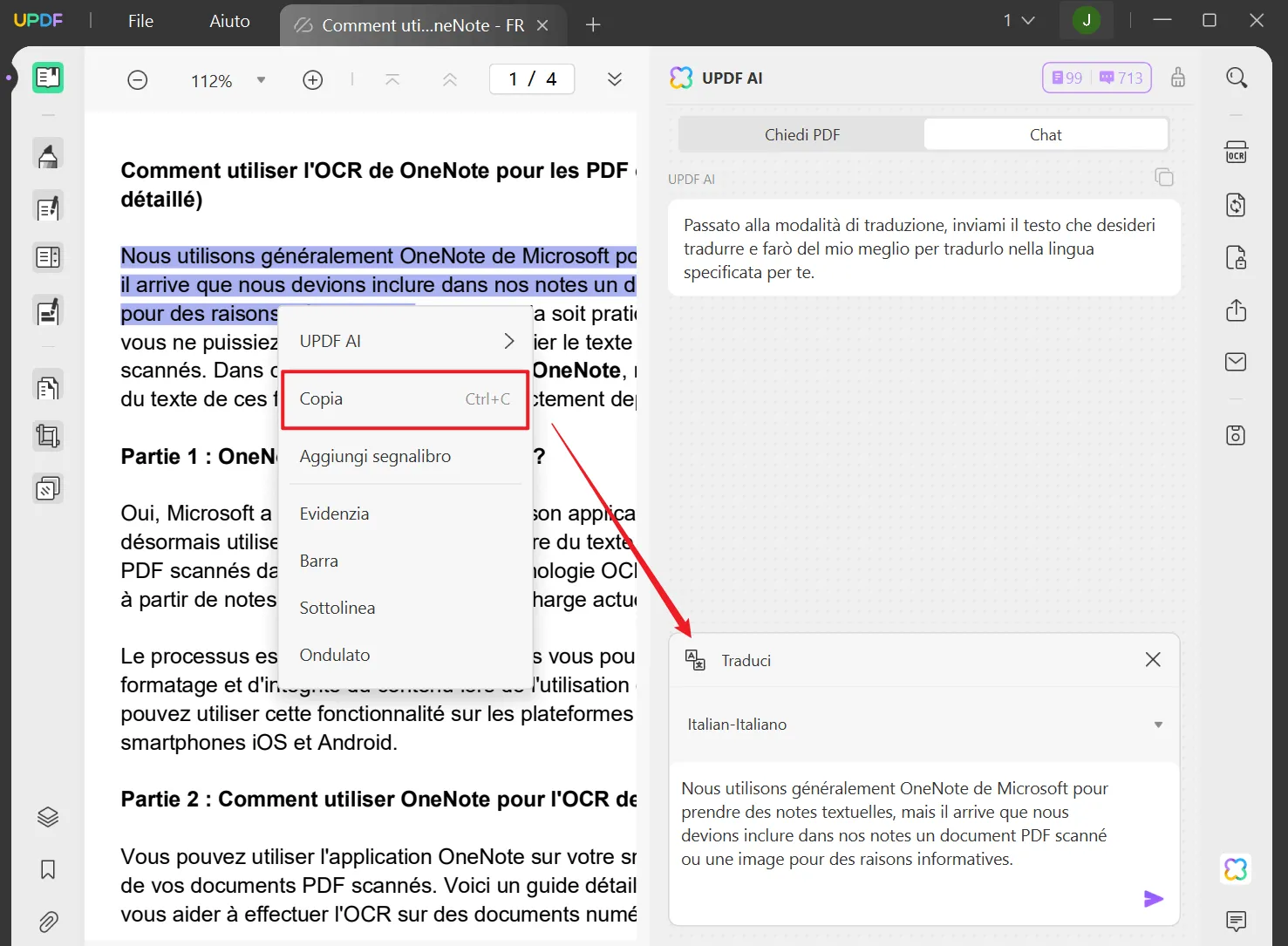Open the zoom level dropdown
The width and height of the screenshot is (1288, 946).
261,80
